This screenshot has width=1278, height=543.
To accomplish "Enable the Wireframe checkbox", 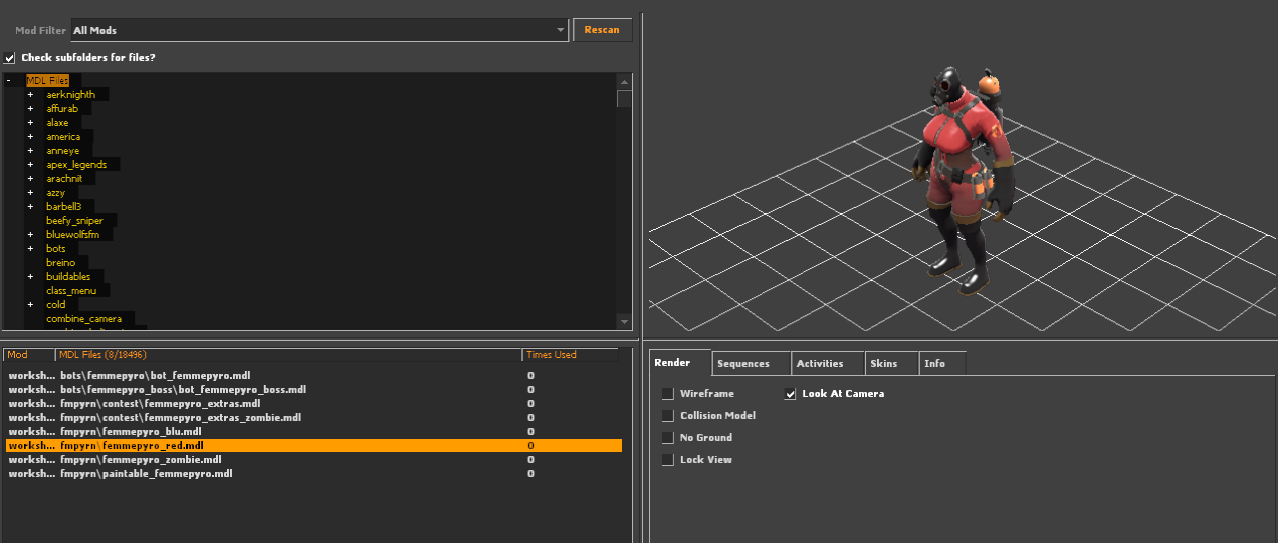I will pos(667,394).
